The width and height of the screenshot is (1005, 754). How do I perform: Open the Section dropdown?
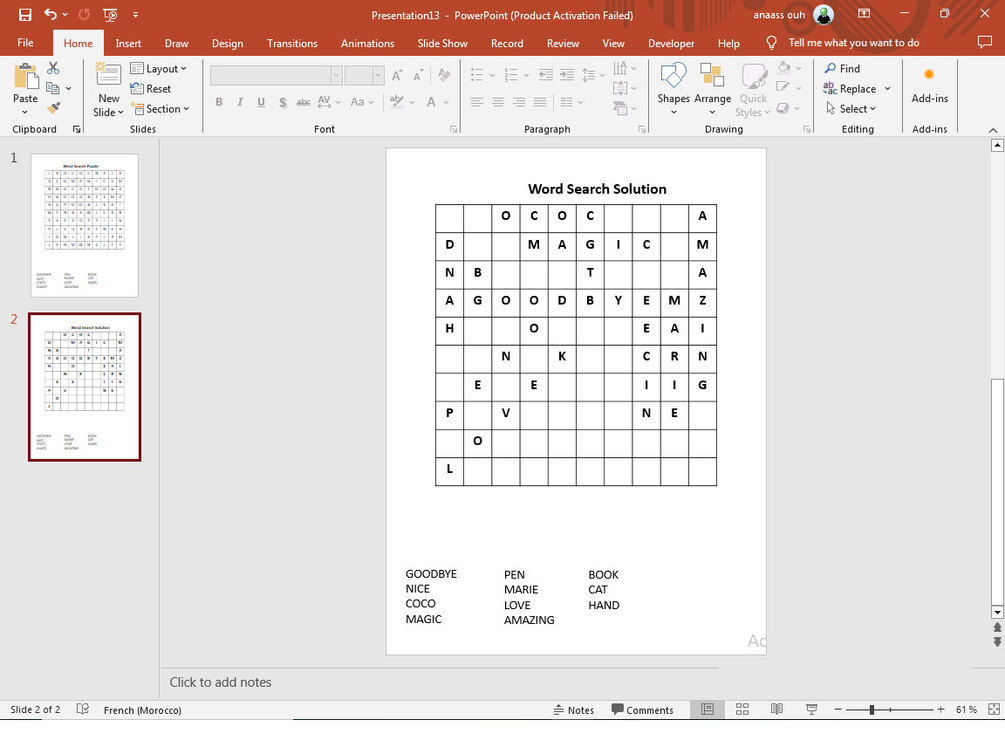[160, 109]
